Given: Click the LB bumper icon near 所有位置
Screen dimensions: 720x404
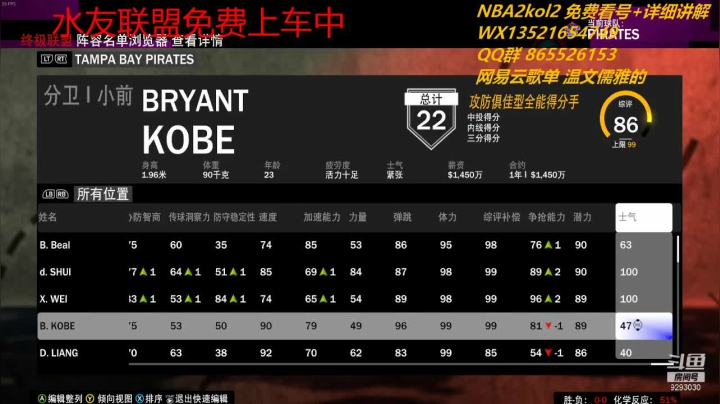Looking at the screenshot, I should tap(49, 194).
